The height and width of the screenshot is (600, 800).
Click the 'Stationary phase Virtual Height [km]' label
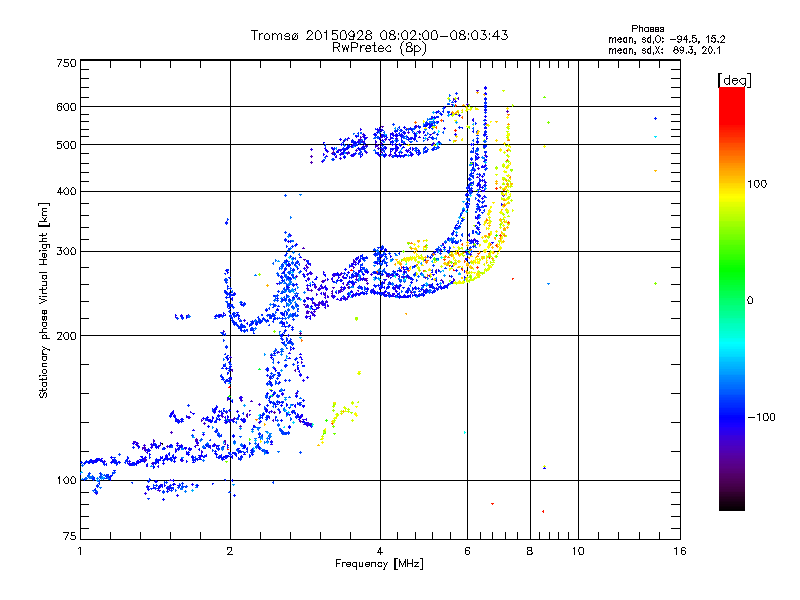pyautogui.click(x=44, y=300)
